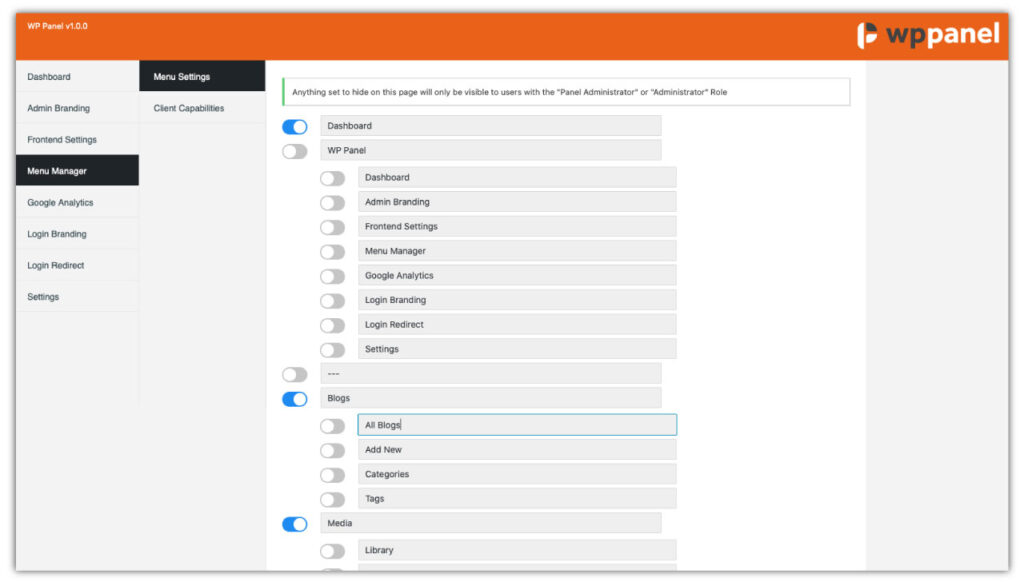Edit the '---' separator label field

click(x=490, y=373)
